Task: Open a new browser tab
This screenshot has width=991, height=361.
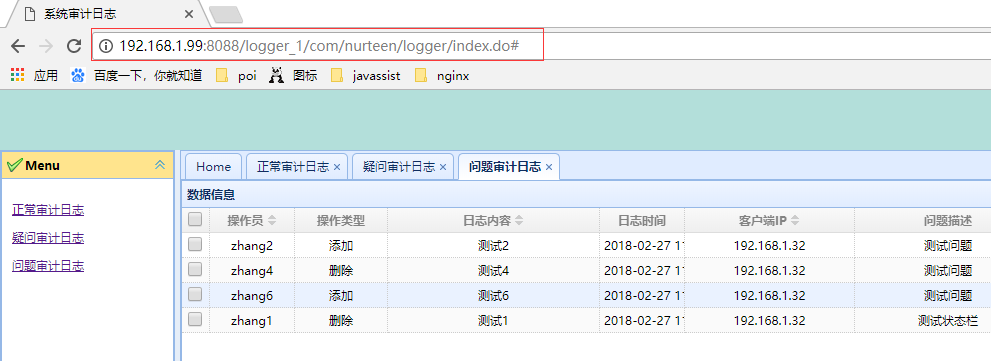Action: tap(226, 15)
